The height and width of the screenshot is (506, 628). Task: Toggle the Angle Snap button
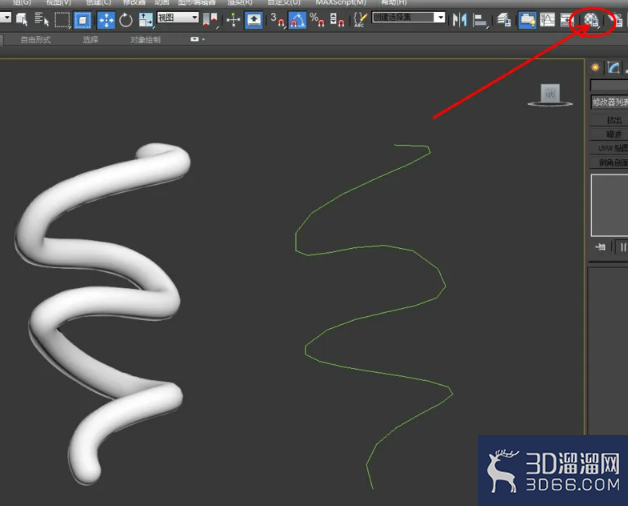pyautogui.click(x=297, y=20)
